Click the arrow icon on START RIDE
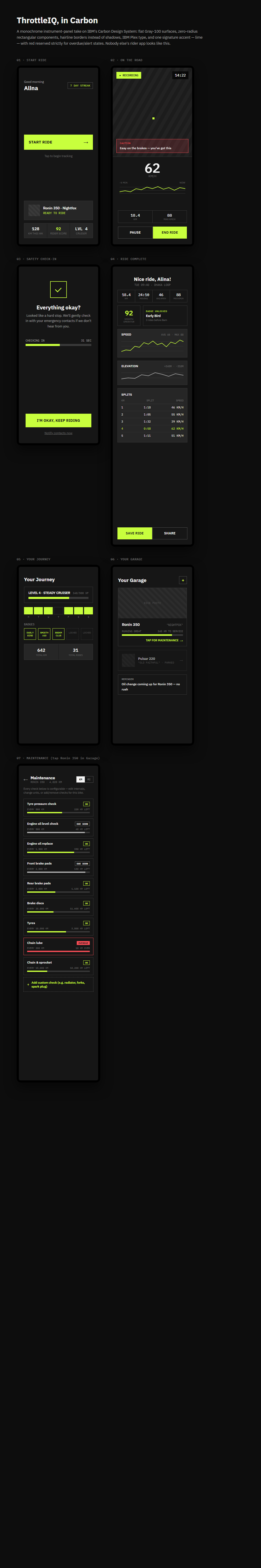Image resolution: width=261 pixels, height=1568 pixels. coord(86,142)
